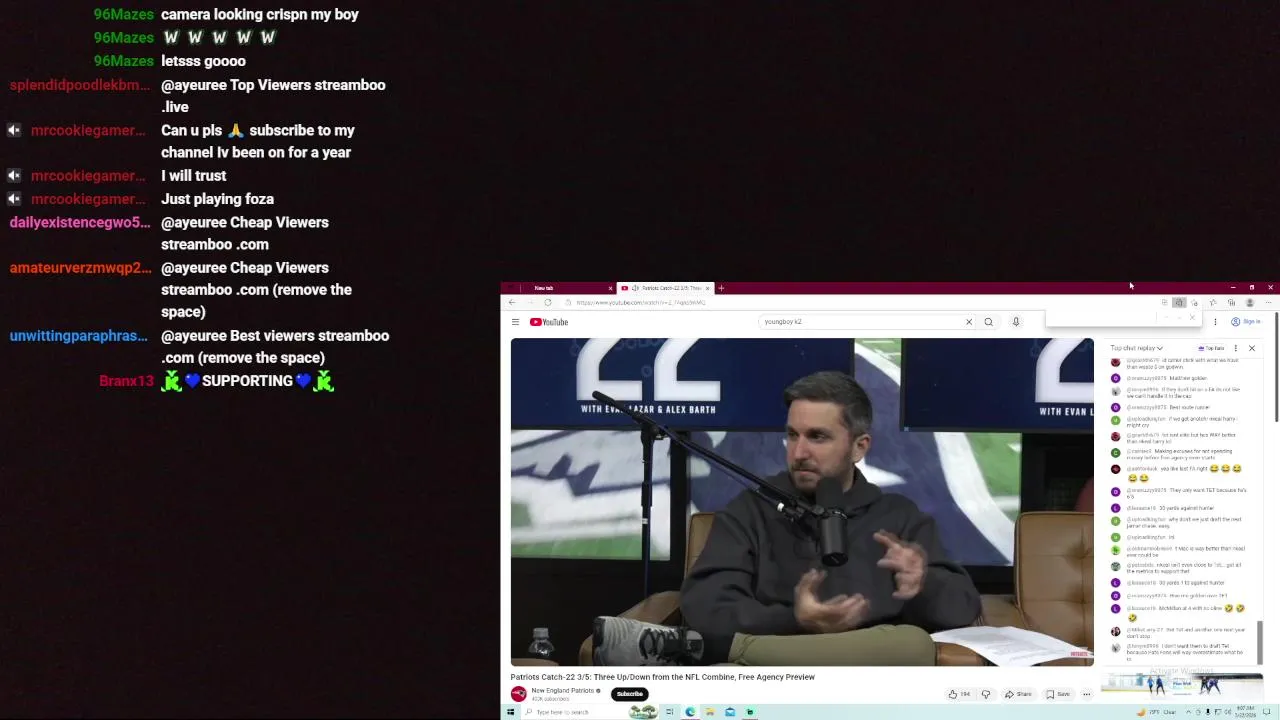
Task: Open File Explorer from the taskbar
Action: pyautogui.click(x=710, y=712)
